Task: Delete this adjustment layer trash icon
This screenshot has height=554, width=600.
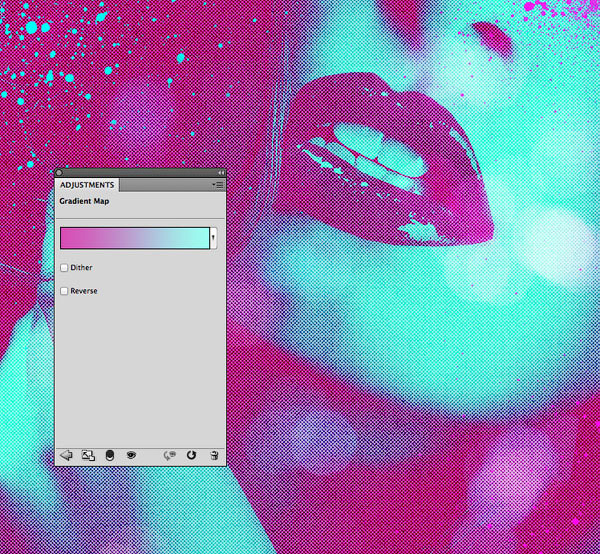Action: pyautogui.click(x=214, y=455)
